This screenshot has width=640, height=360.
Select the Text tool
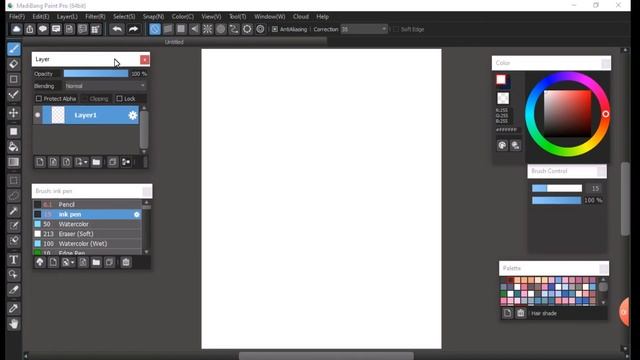[13, 260]
